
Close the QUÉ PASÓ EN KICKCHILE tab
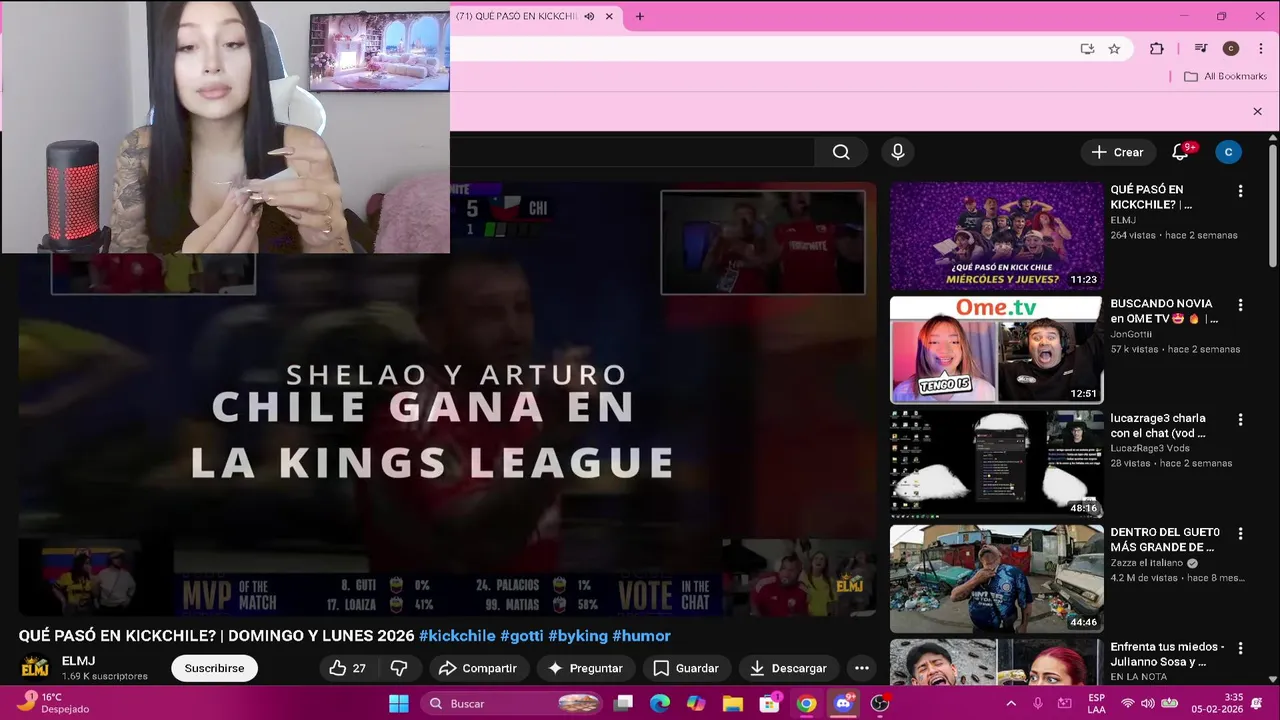pyautogui.click(x=609, y=16)
